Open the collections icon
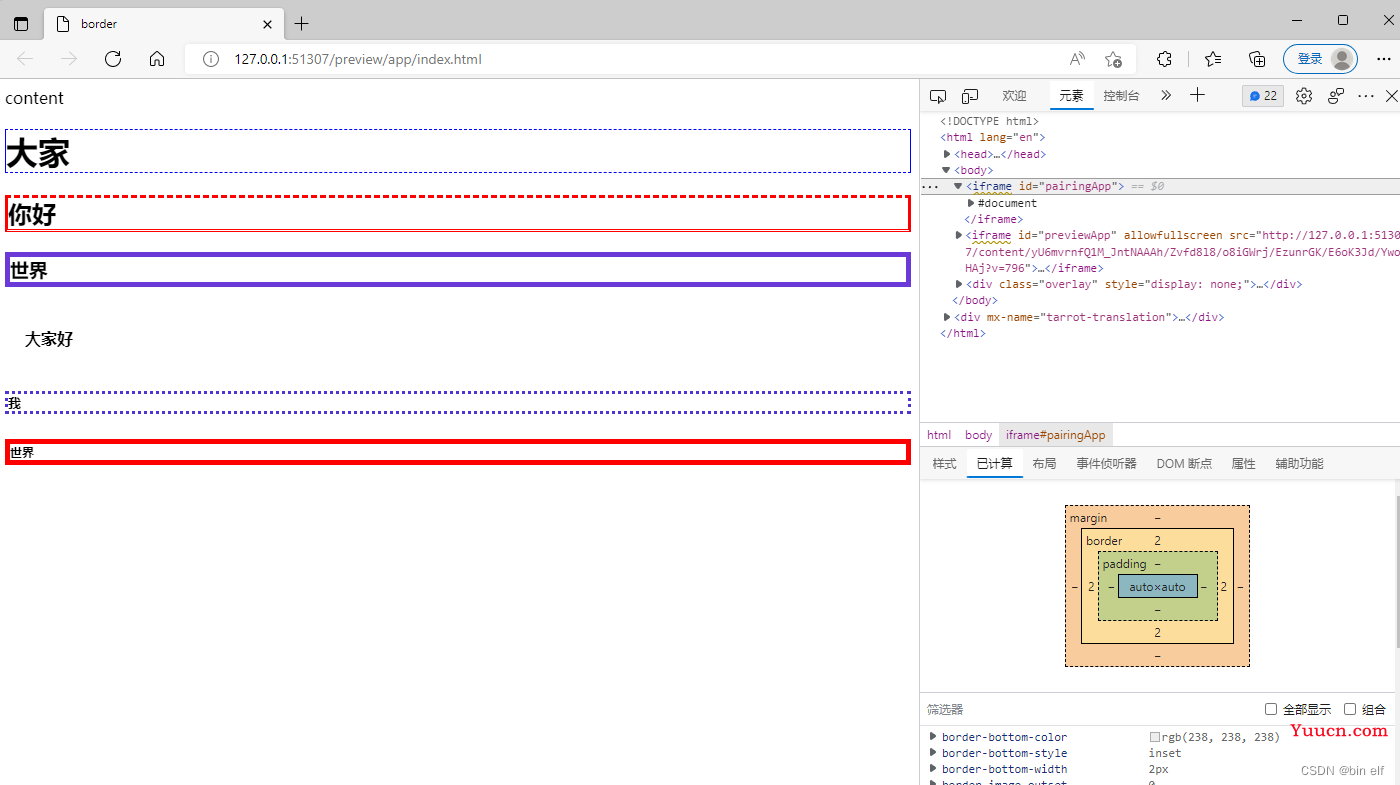 [x=1257, y=59]
